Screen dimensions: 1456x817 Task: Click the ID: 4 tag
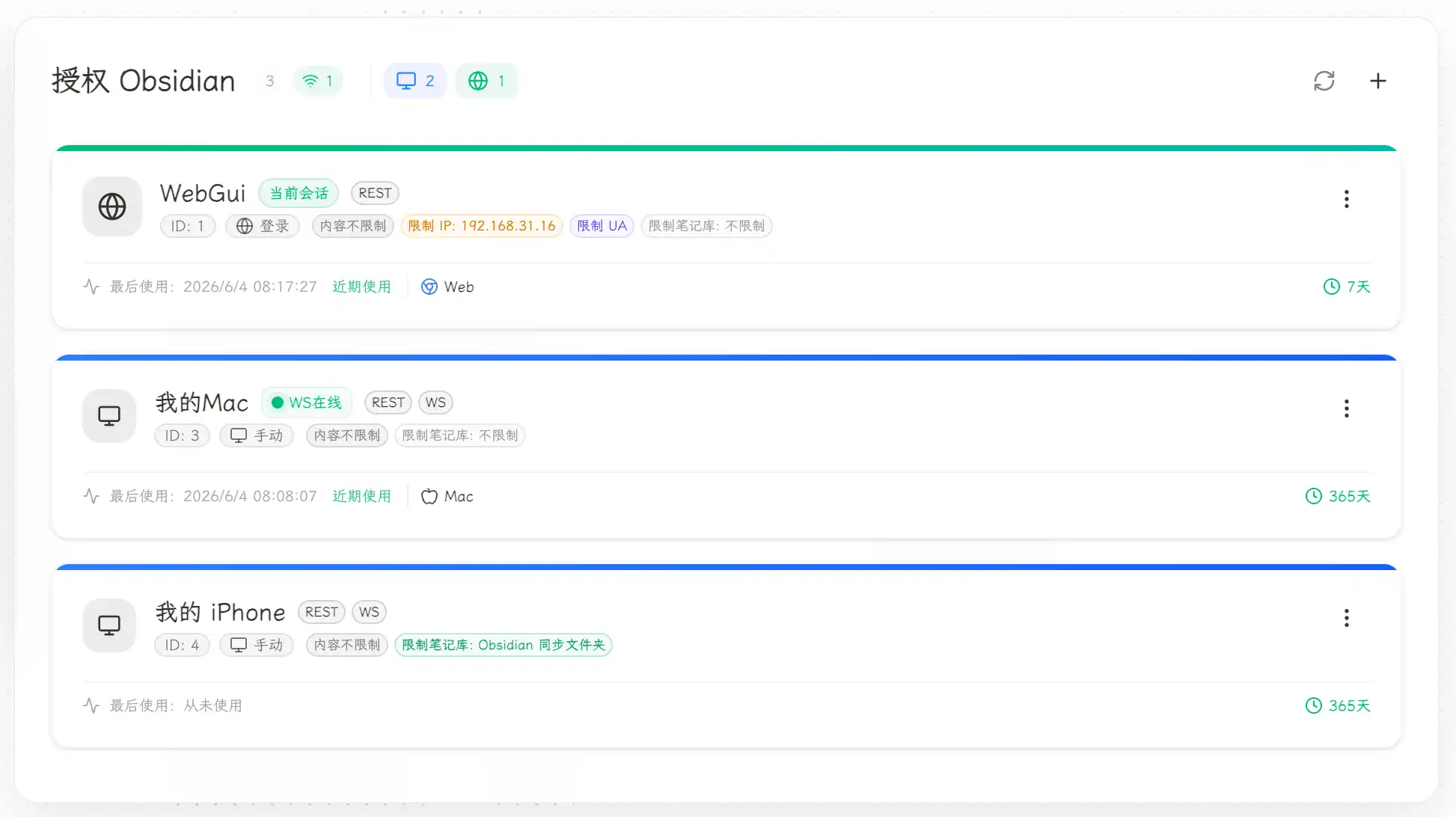pos(182,645)
